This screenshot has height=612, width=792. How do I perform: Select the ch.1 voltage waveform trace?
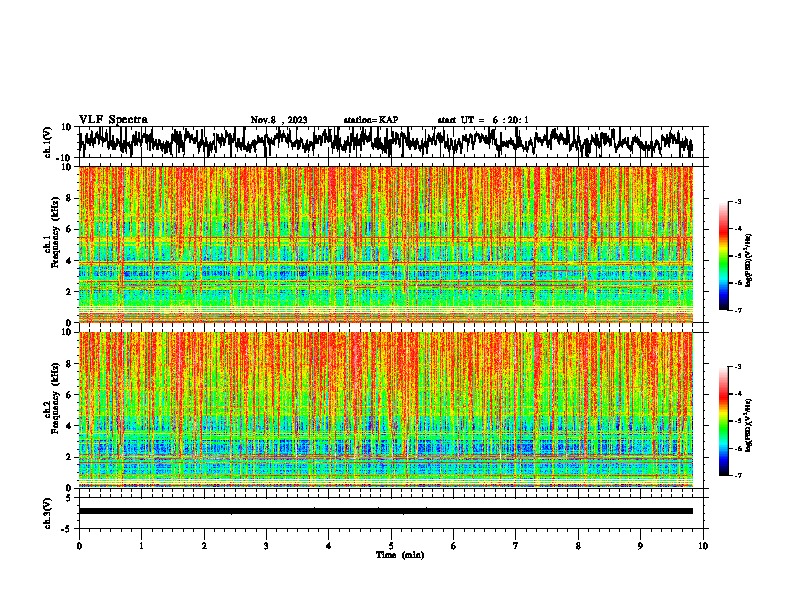tap(385, 142)
